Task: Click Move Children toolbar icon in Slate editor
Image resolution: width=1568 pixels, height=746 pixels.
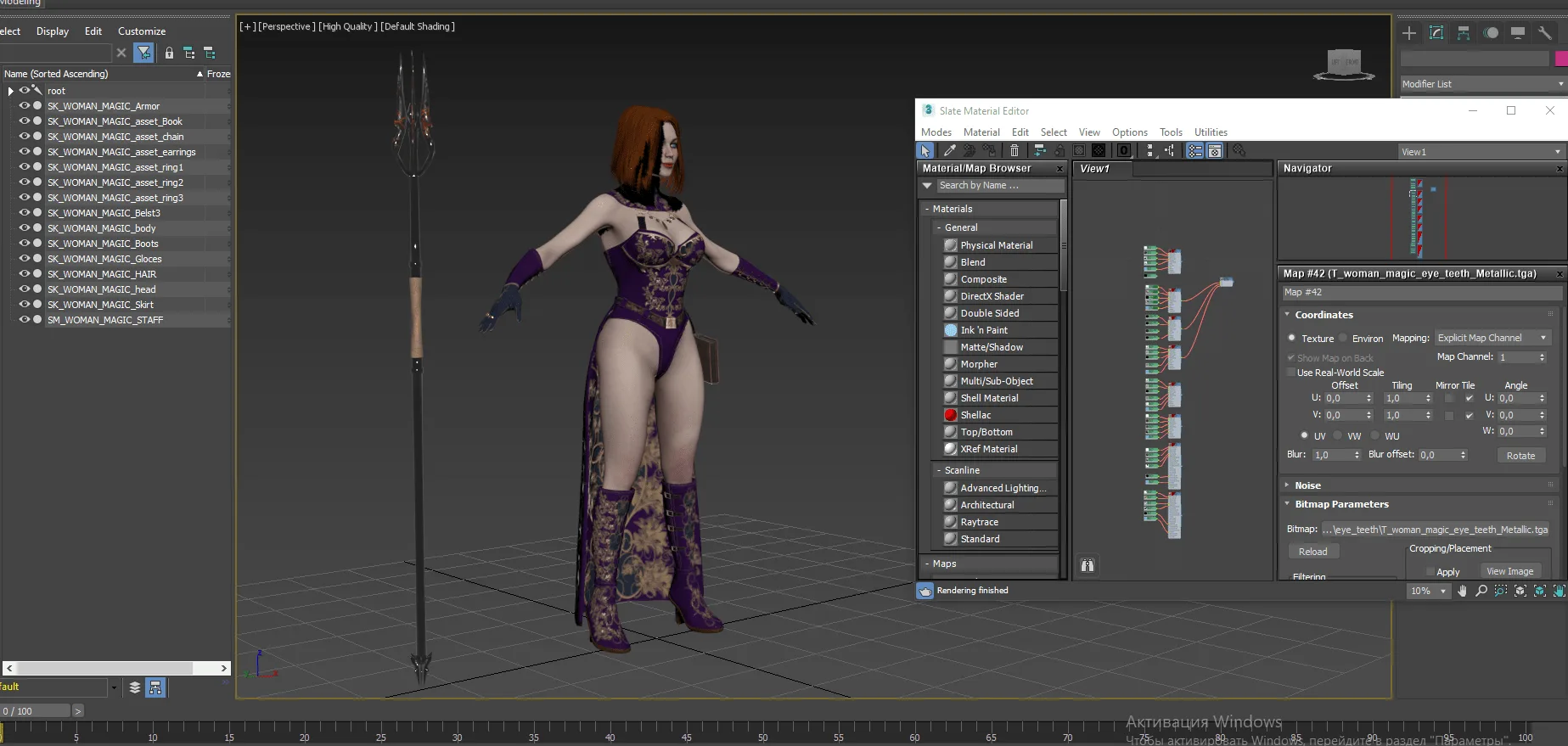Action: tap(1039, 150)
